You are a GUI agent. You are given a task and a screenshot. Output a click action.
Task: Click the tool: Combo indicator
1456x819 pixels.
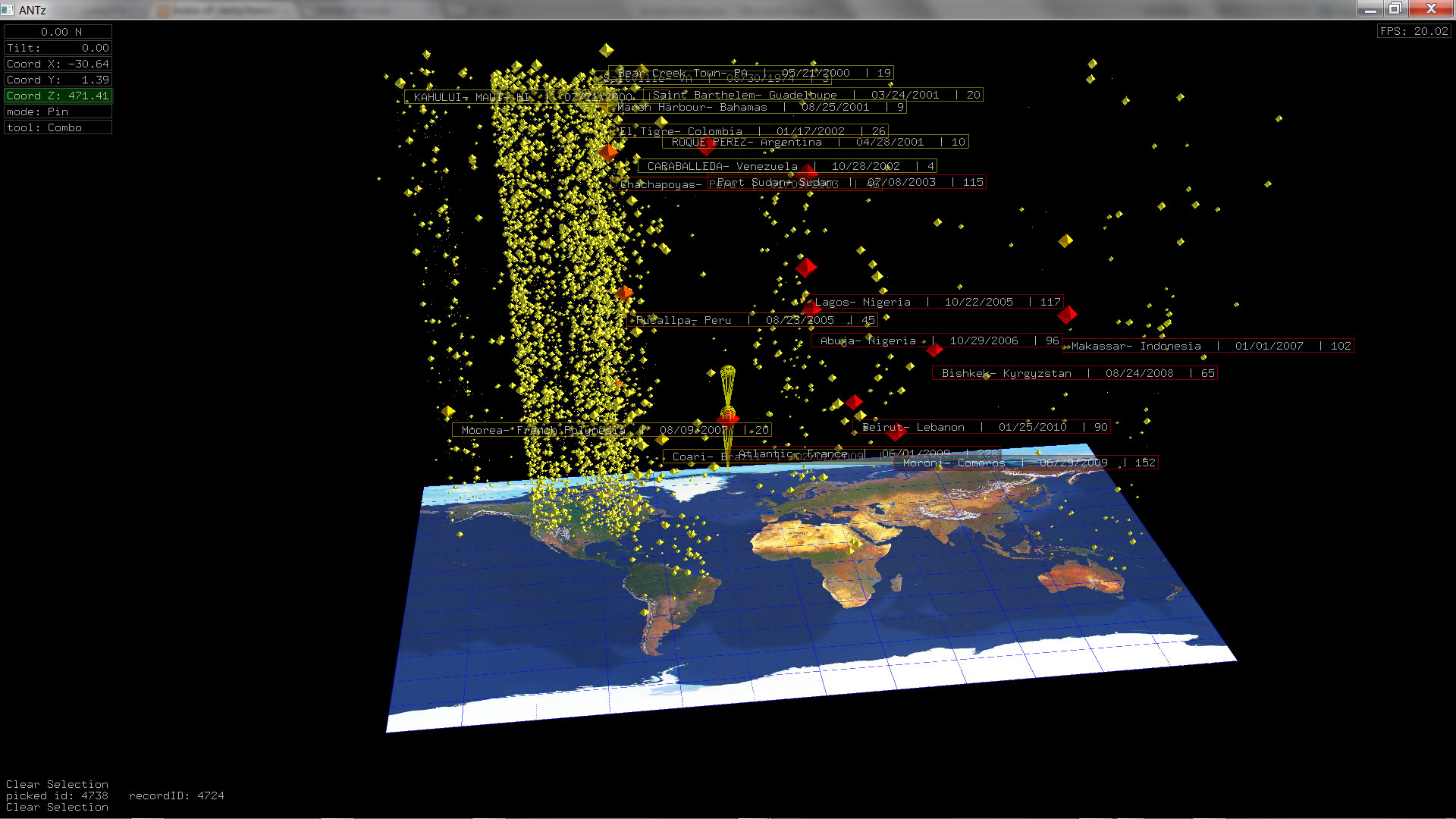click(58, 127)
